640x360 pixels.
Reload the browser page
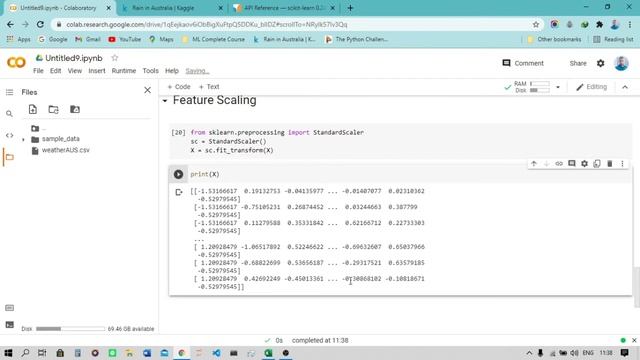point(40,24)
